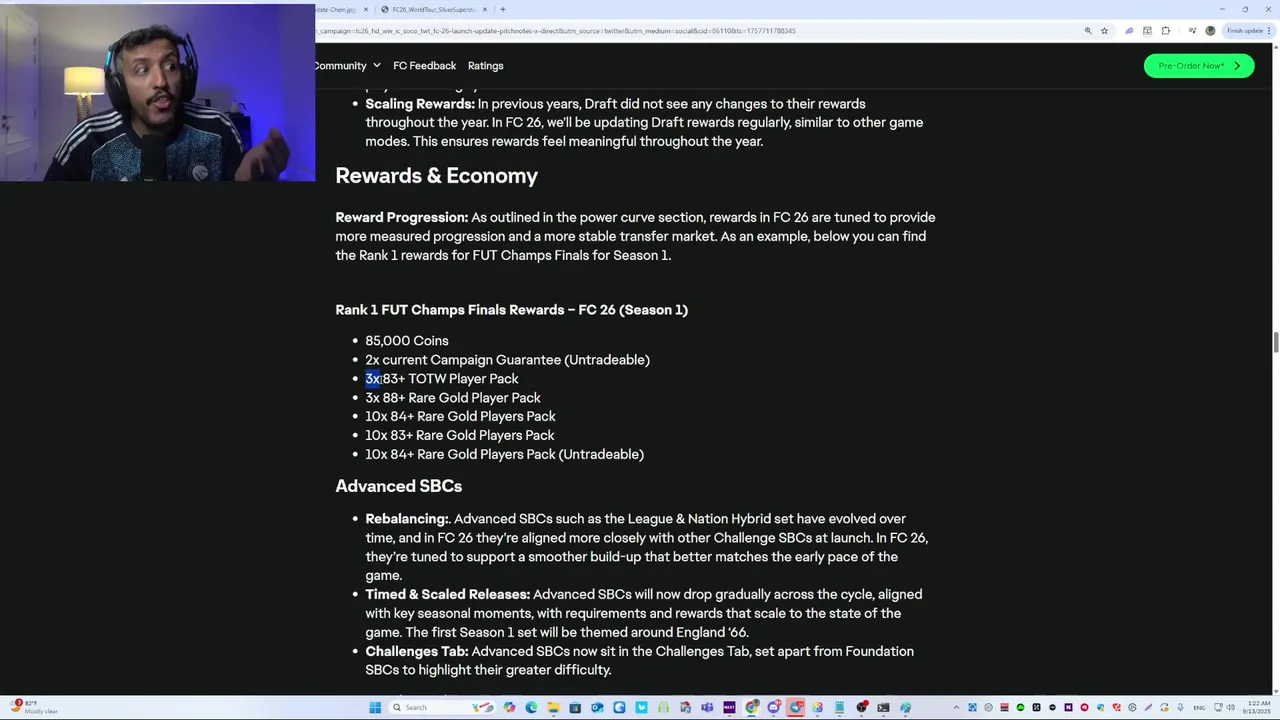
Task: Open the browser Extensions puzzle icon
Action: tap(1166, 31)
